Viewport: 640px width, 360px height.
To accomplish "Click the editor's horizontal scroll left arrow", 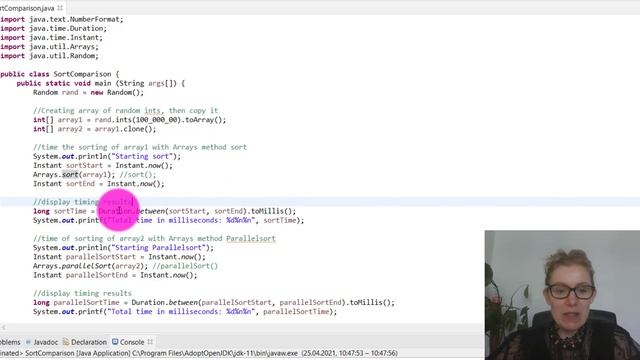I will pos(4,327).
